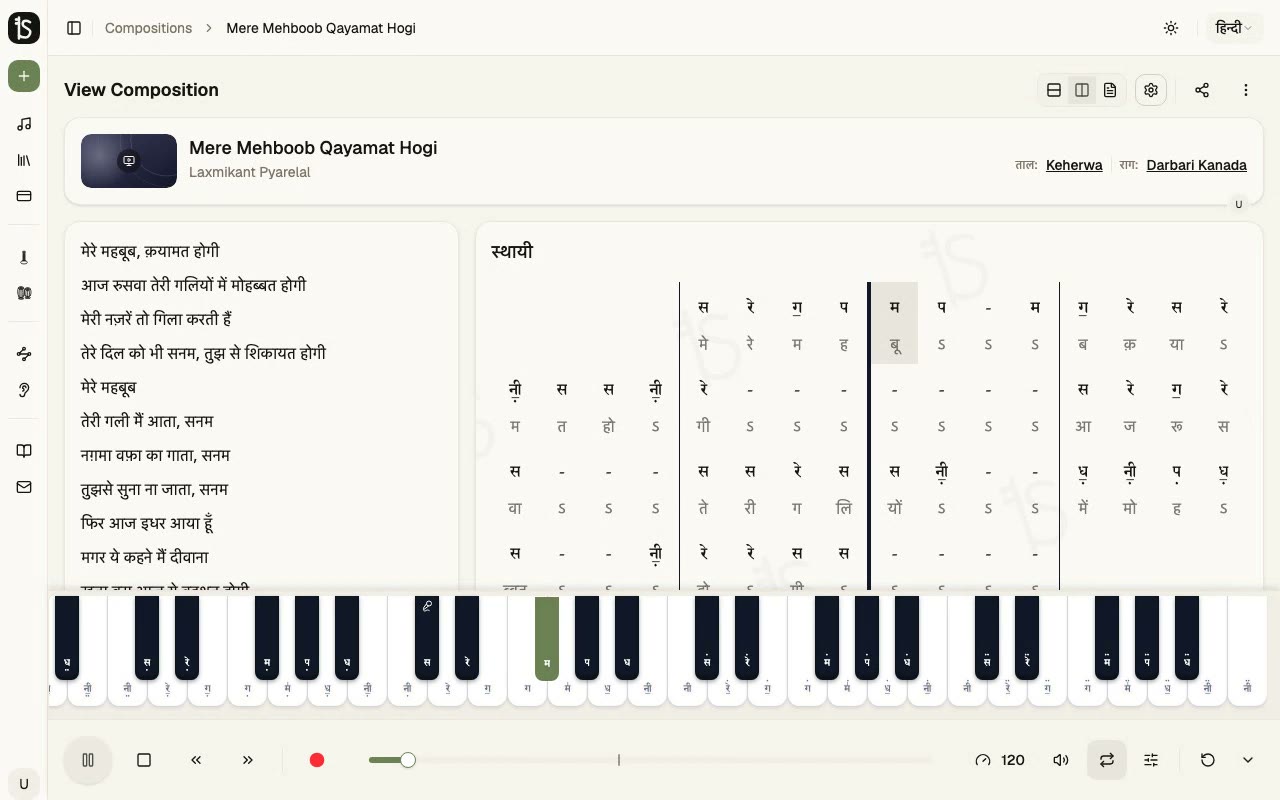Open the Keherwa taal link

(x=1074, y=165)
